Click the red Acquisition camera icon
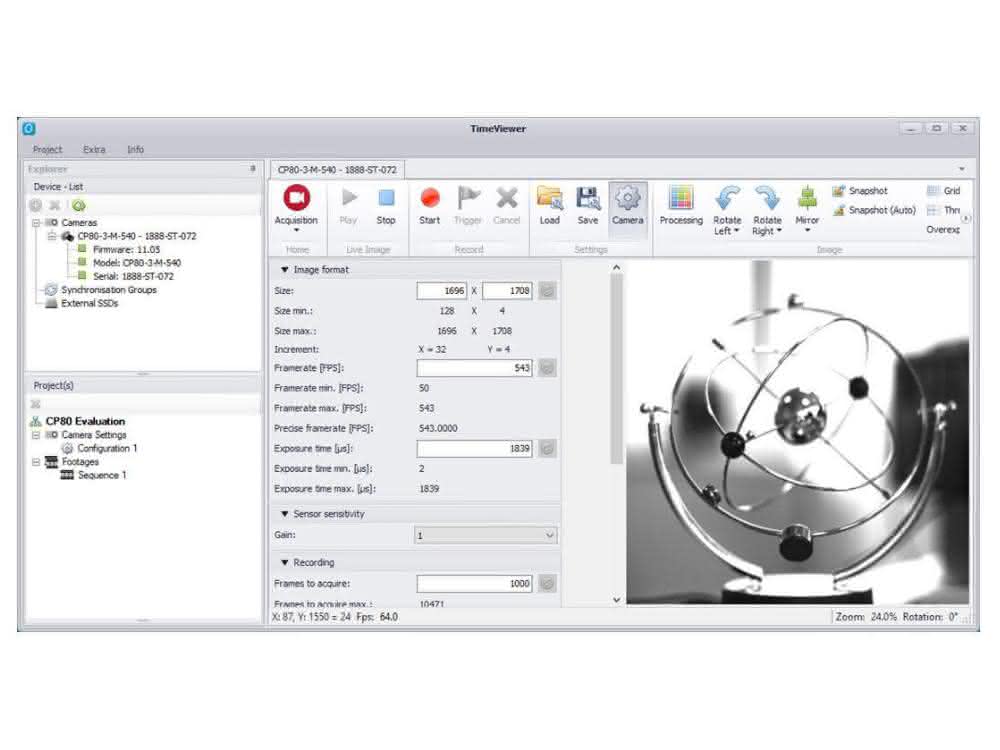Screen dimensions: 1000x750 point(296,198)
